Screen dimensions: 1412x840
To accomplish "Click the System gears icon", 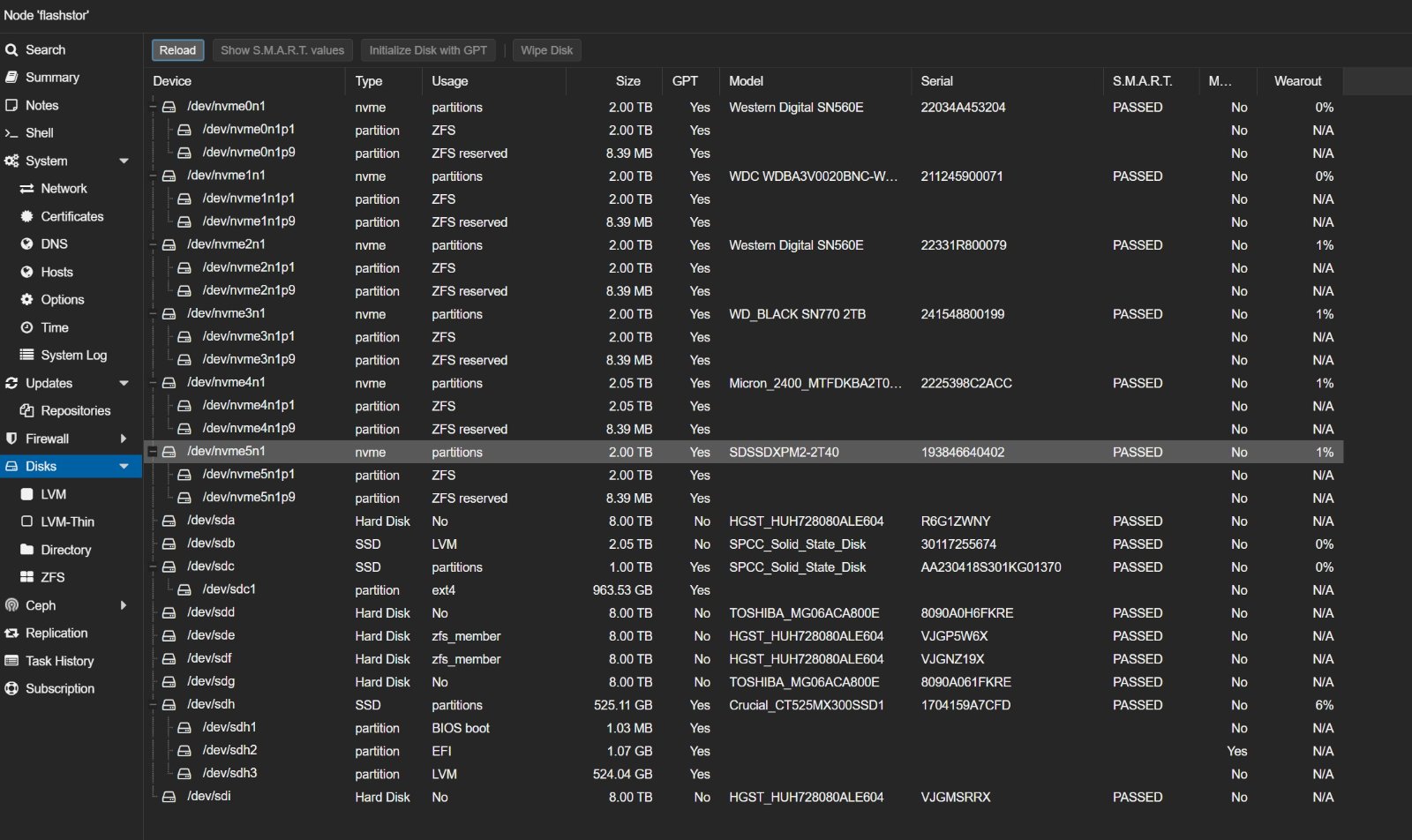I will point(11,161).
